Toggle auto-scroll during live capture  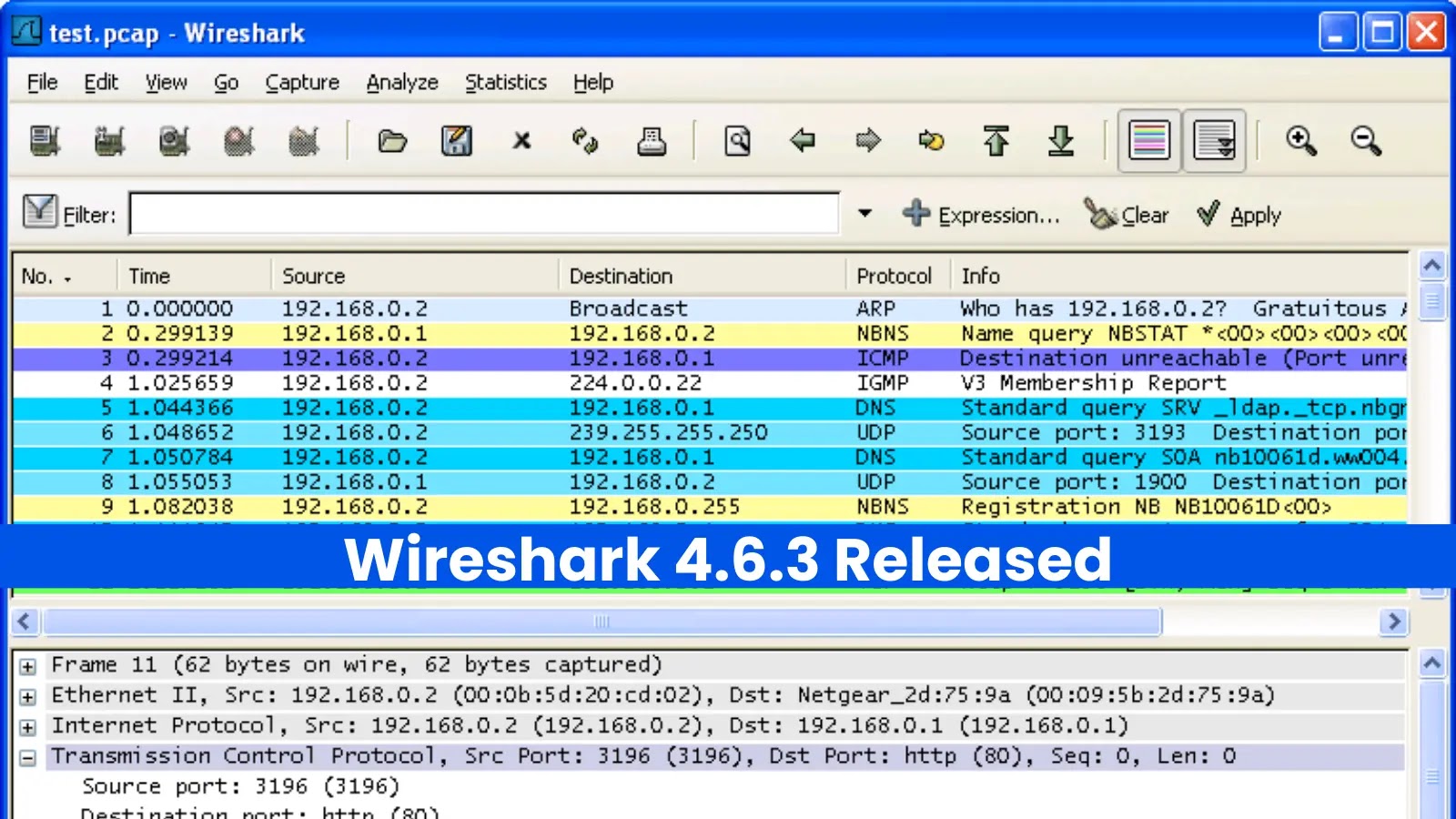tap(1214, 141)
